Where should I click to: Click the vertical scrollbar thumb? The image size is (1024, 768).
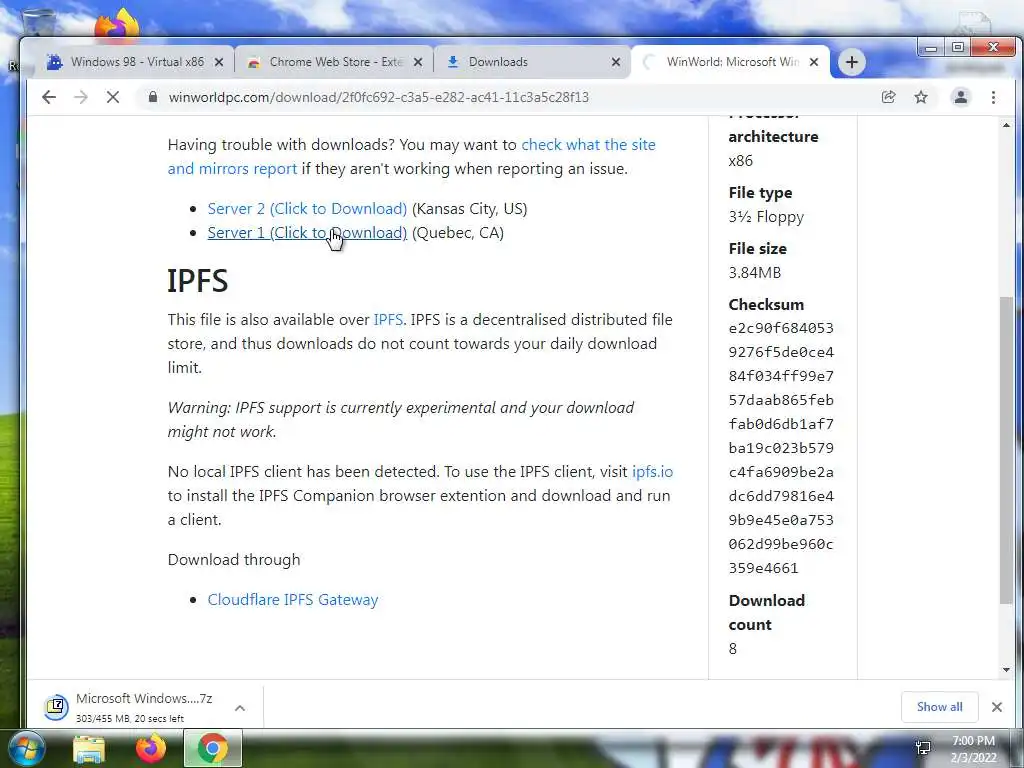tap(1006, 451)
